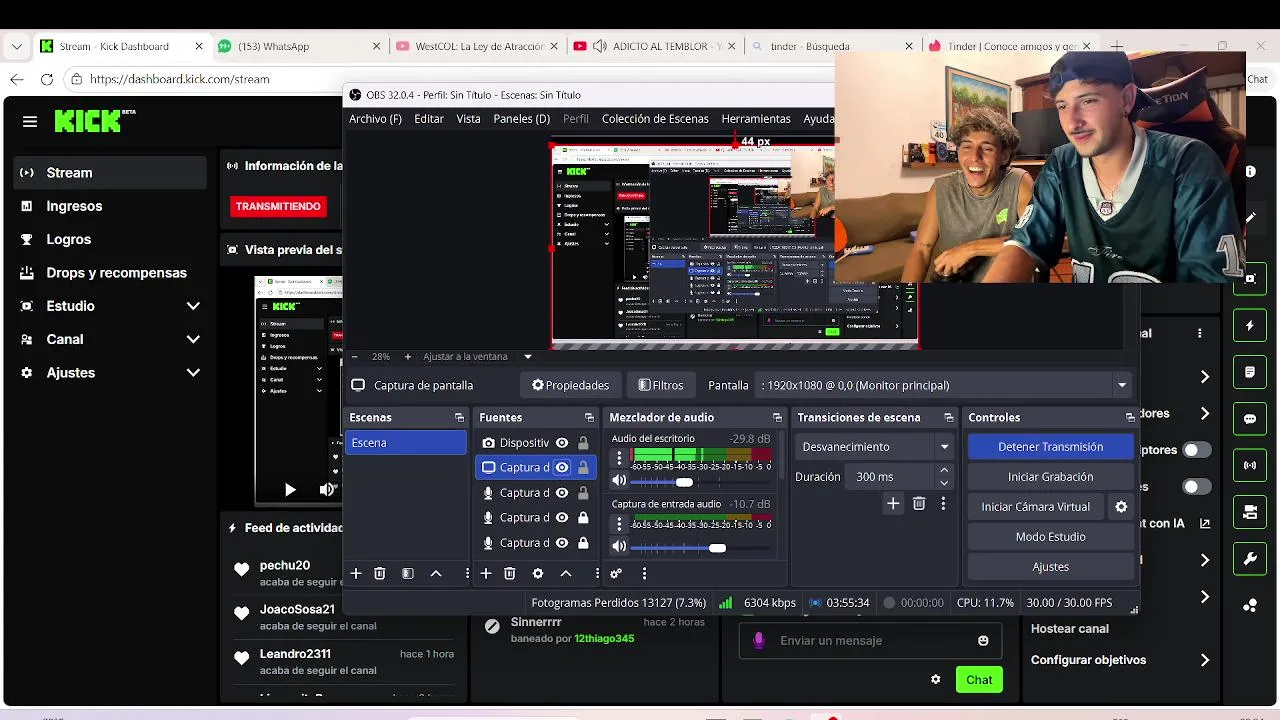
Task: Click Kick right sidebar wrench icon
Action: (x=1250, y=559)
